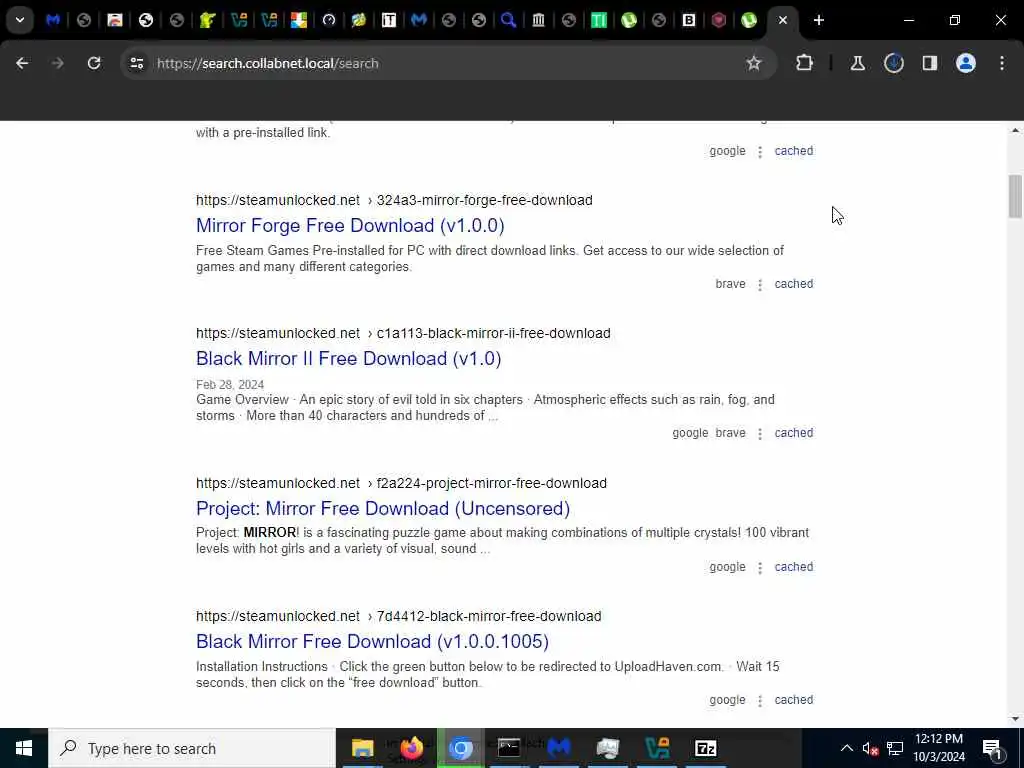Click the scrollbar up arrow

point(1015,131)
